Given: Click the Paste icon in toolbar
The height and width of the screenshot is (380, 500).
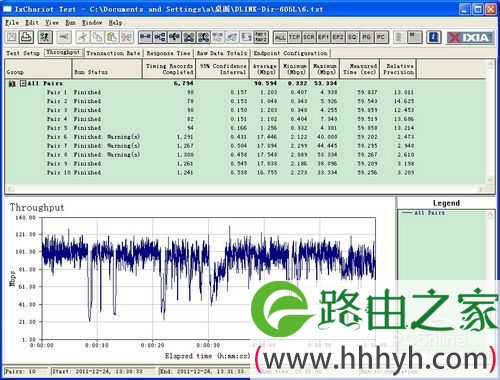Looking at the screenshot, I should pyautogui.click(x=112, y=37).
